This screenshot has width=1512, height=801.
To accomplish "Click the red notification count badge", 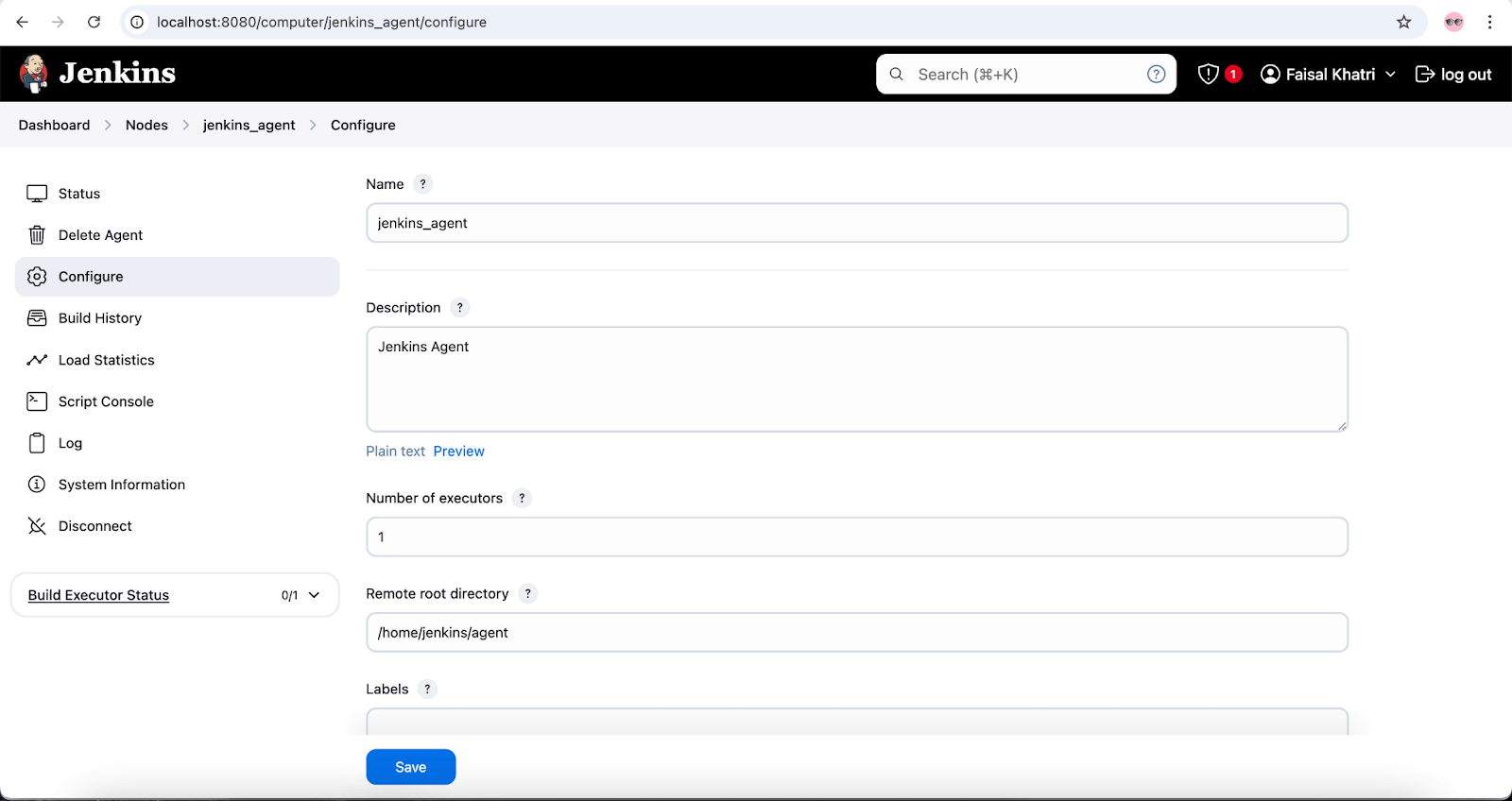I will pyautogui.click(x=1233, y=74).
